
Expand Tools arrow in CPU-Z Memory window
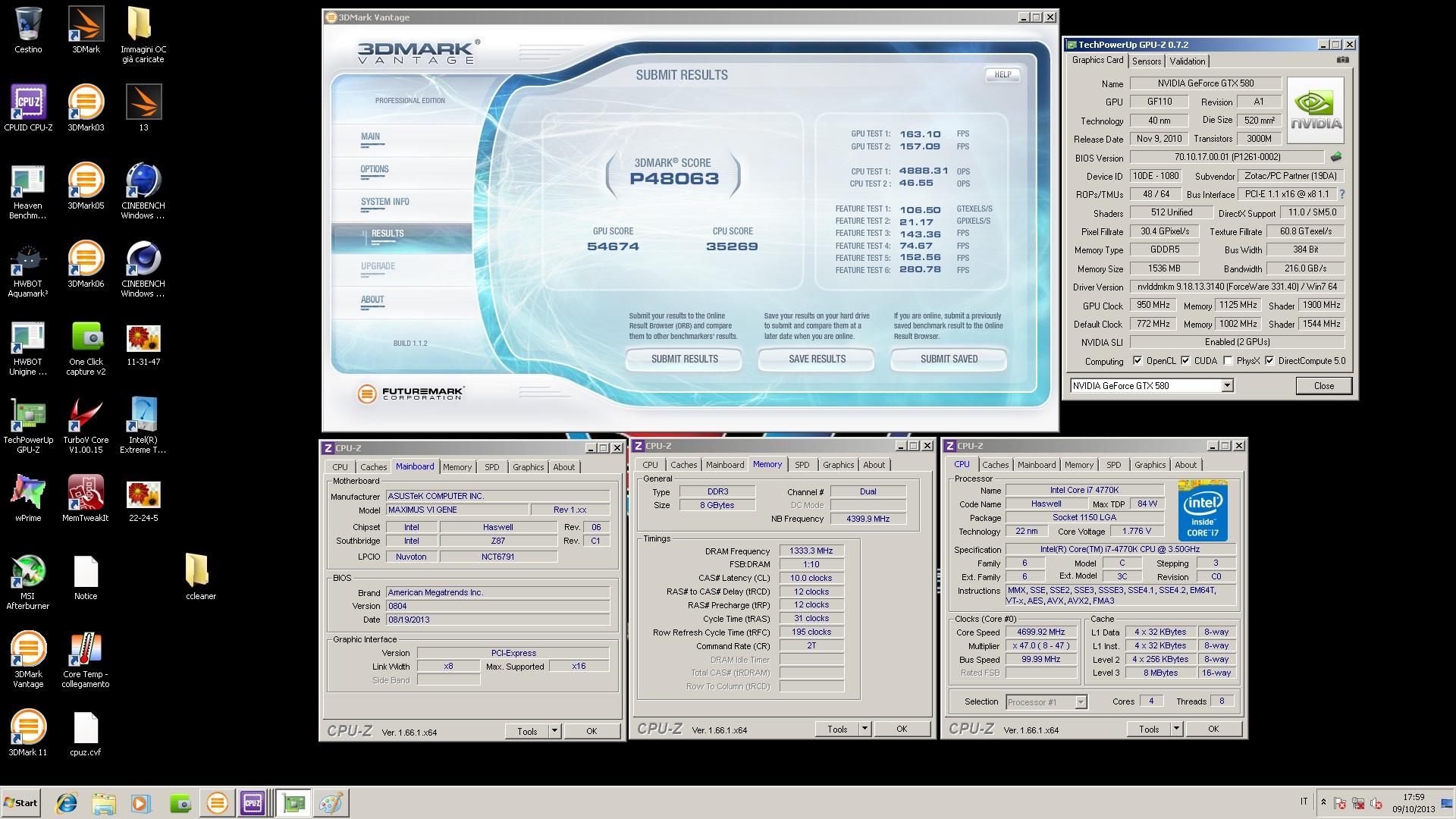pyautogui.click(x=864, y=729)
